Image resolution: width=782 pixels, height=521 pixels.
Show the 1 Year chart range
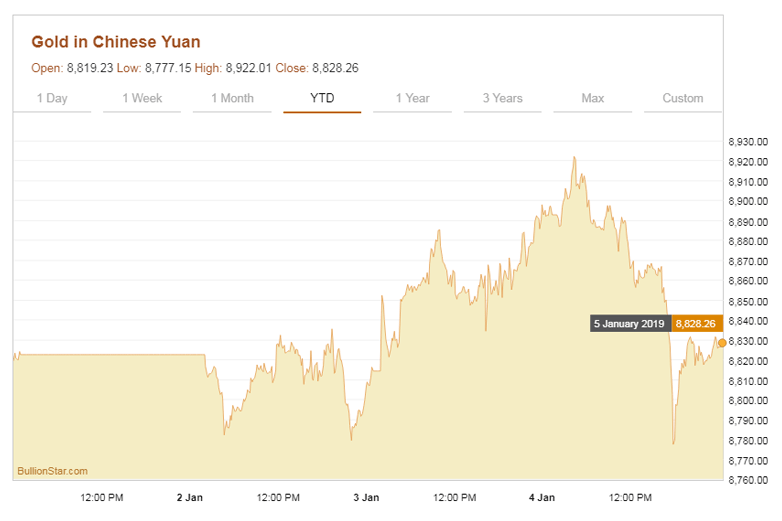click(412, 98)
